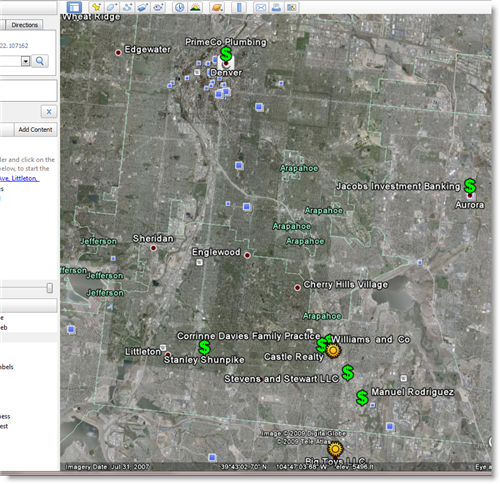Click the Aurora city label
The height and width of the screenshot is (484, 500).
[470, 205]
